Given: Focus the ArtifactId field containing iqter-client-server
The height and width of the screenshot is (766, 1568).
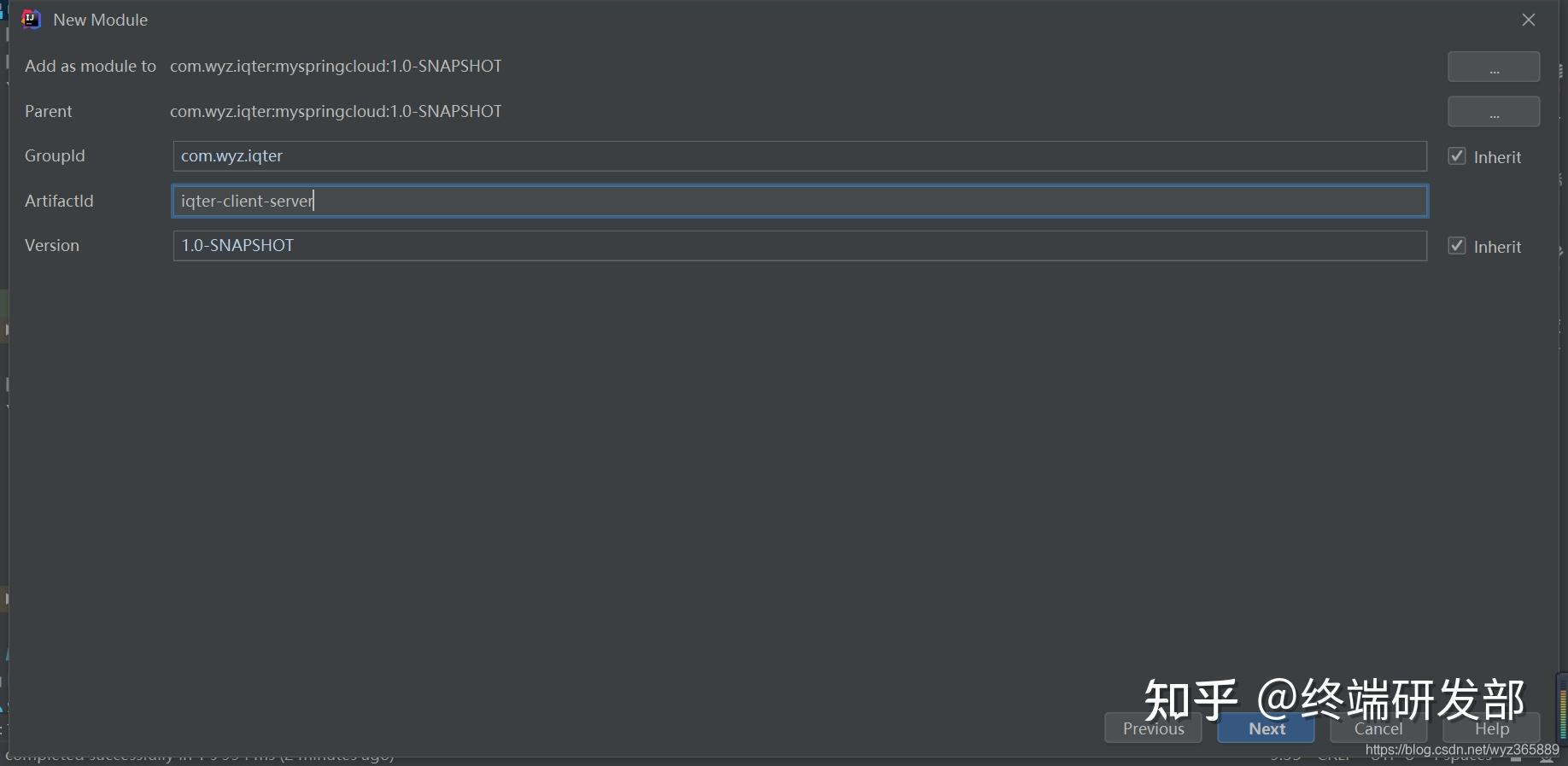Looking at the screenshot, I should (799, 202).
